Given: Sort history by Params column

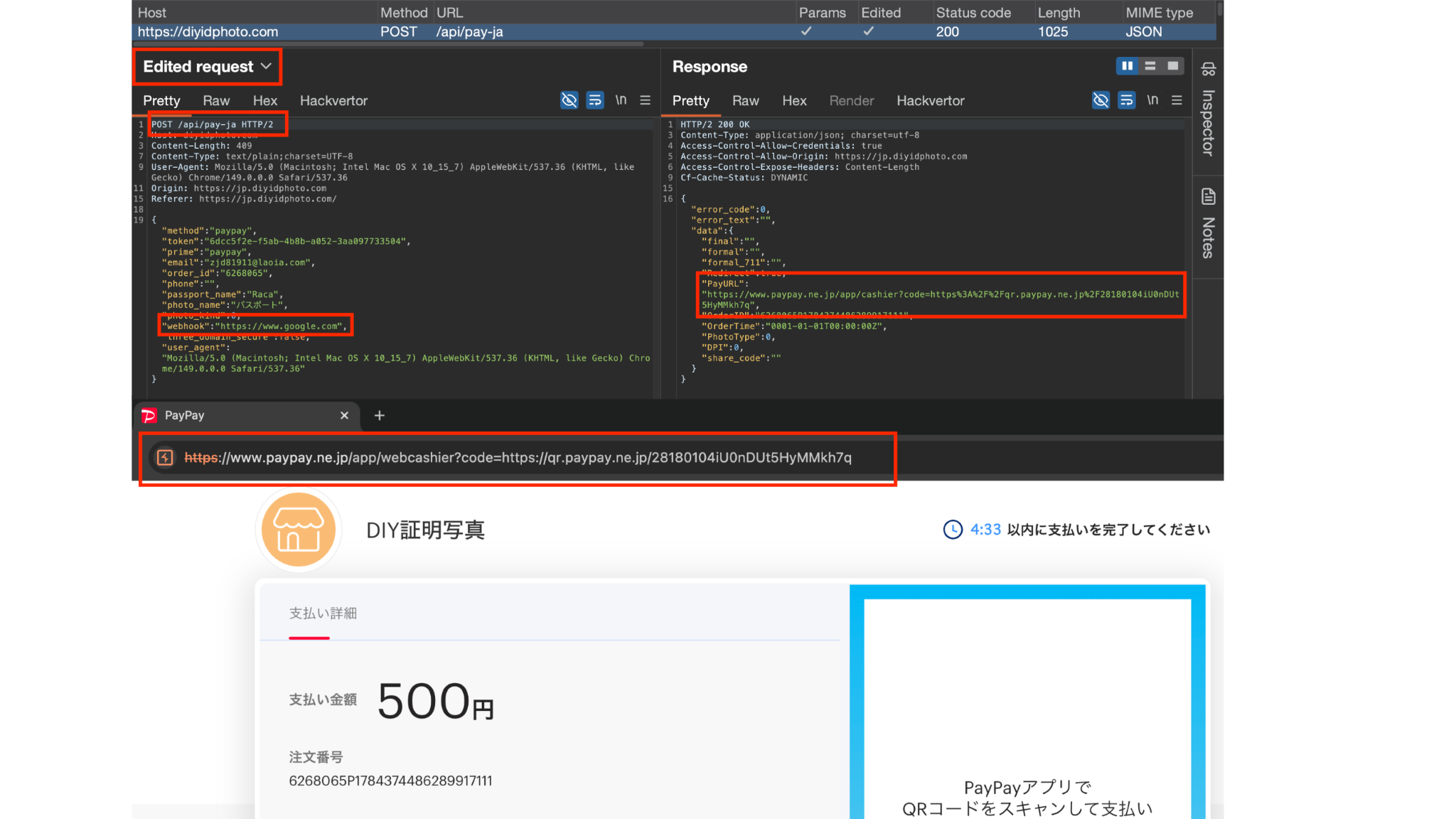Looking at the screenshot, I should coord(822,12).
